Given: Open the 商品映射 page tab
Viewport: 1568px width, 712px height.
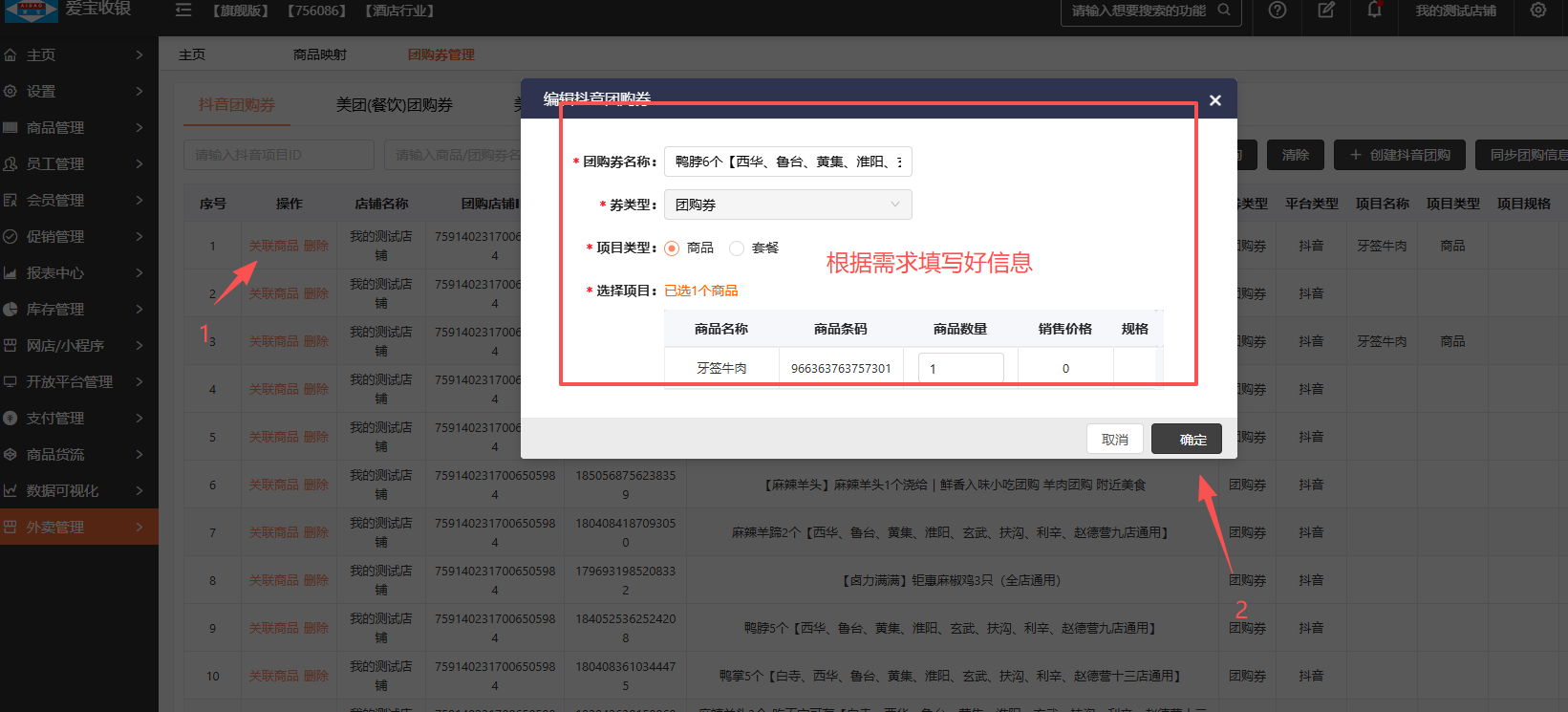Looking at the screenshot, I should pyautogui.click(x=320, y=55).
